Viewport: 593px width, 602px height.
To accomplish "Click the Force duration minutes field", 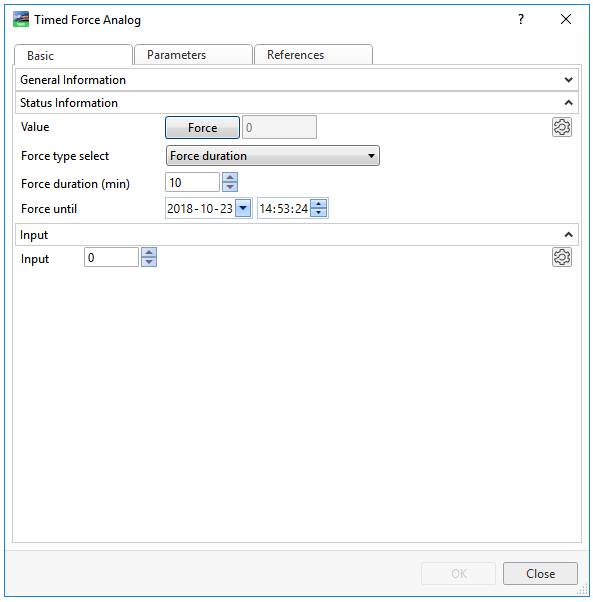I will (192, 182).
